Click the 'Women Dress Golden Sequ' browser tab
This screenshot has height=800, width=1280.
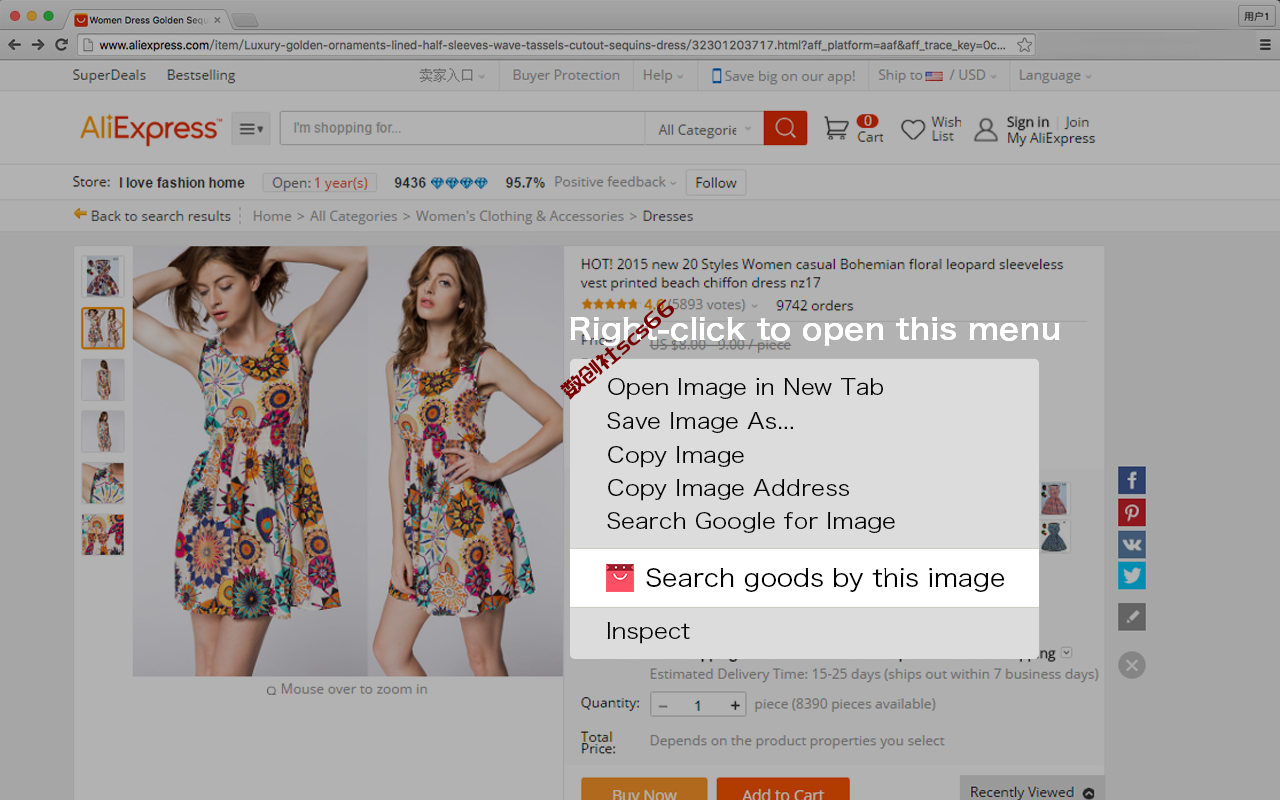[148, 19]
